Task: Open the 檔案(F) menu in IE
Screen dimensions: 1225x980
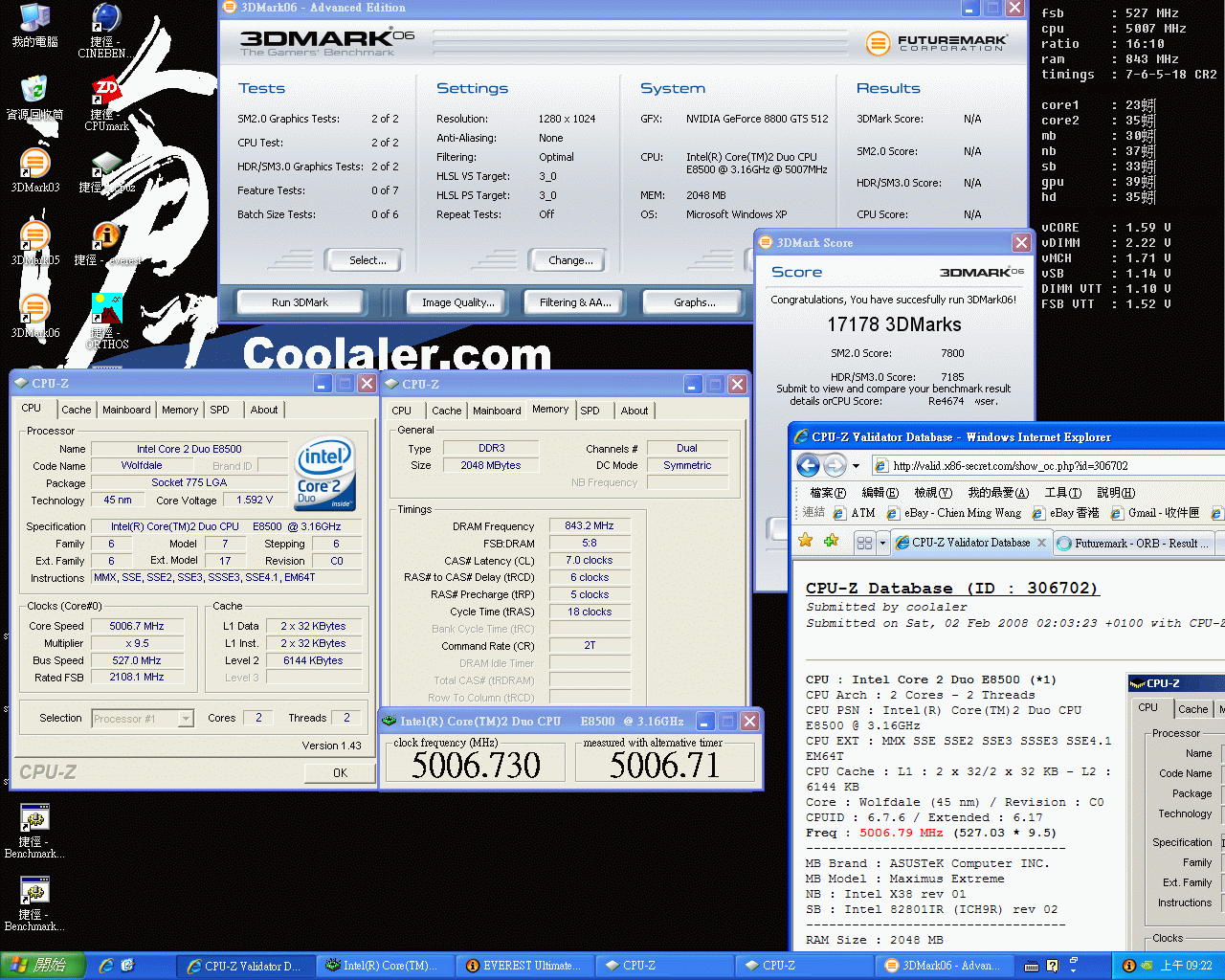Action: (x=828, y=492)
